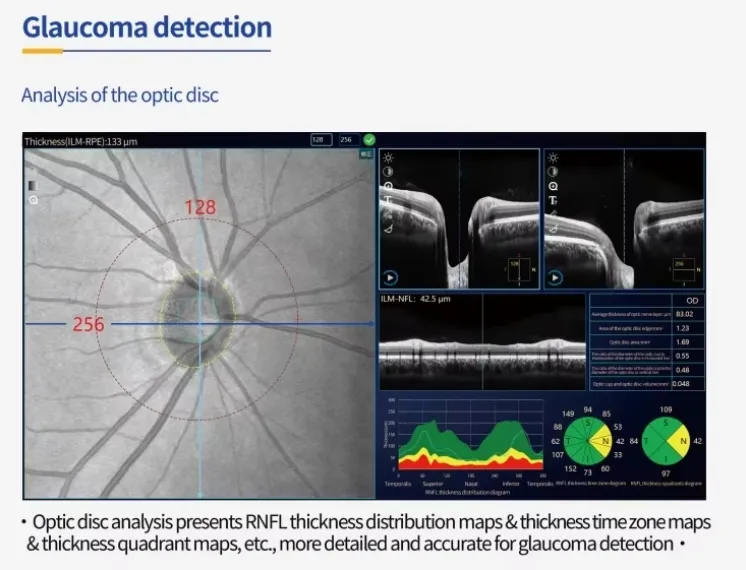Click brightness sun icon in left B-scan panel
The width and height of the screenshot is (746, 570).
click(x=388, y=158)
